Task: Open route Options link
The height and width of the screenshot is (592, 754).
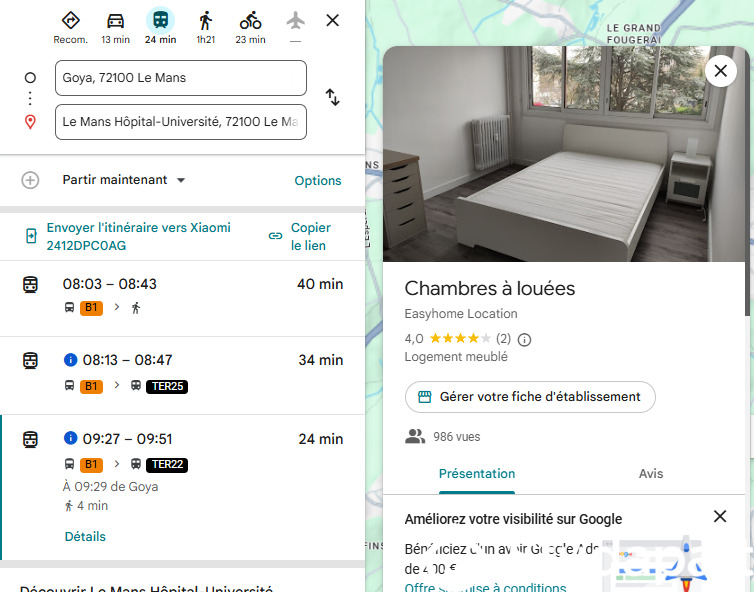Action: [317, 181]
